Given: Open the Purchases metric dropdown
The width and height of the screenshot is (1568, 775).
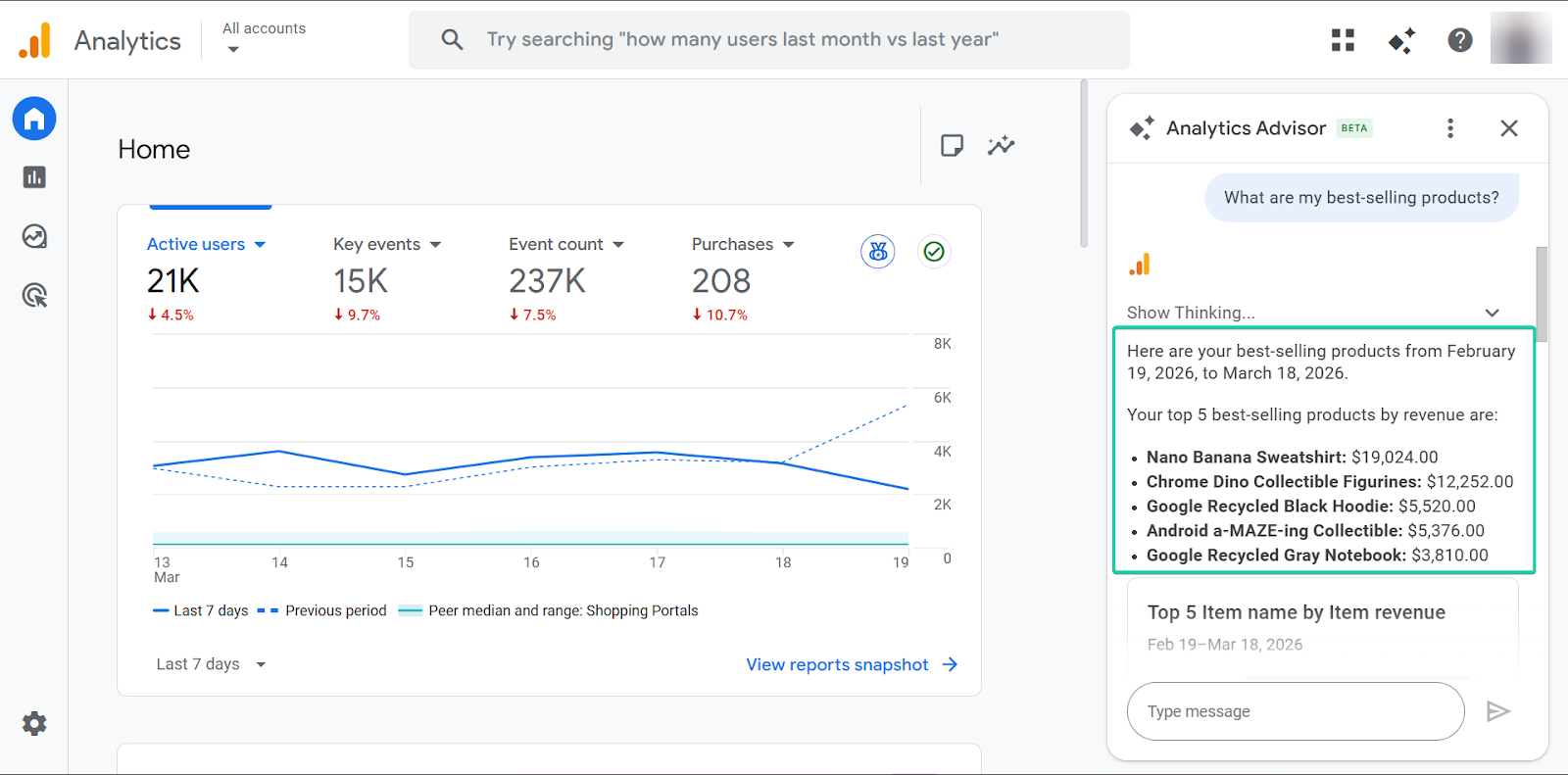Looking at the screenshot, I should 743,244.
